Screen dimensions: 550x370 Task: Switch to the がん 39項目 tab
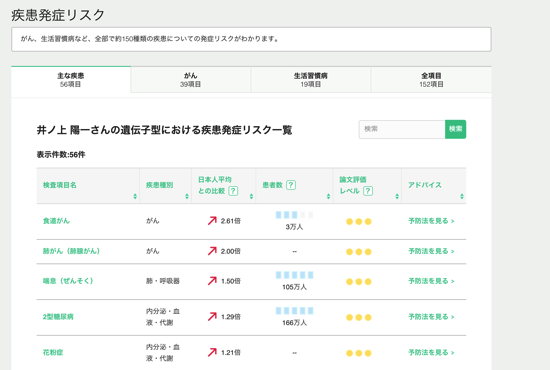(x=190, y=80)
